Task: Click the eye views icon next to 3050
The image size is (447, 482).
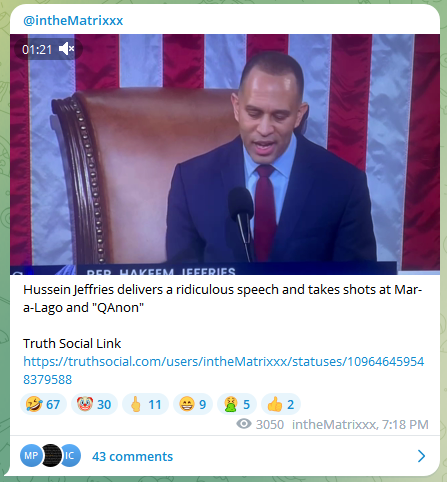Action: pos(244,424)
